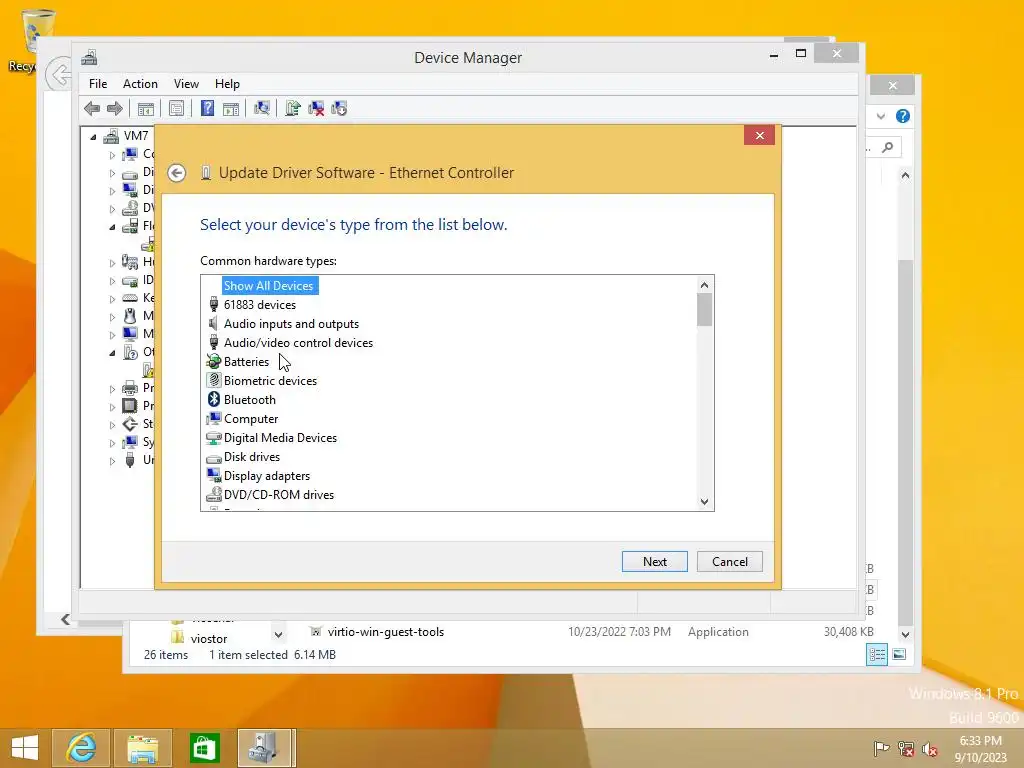
Task: Click the Next button
Action: pos(654,562)
